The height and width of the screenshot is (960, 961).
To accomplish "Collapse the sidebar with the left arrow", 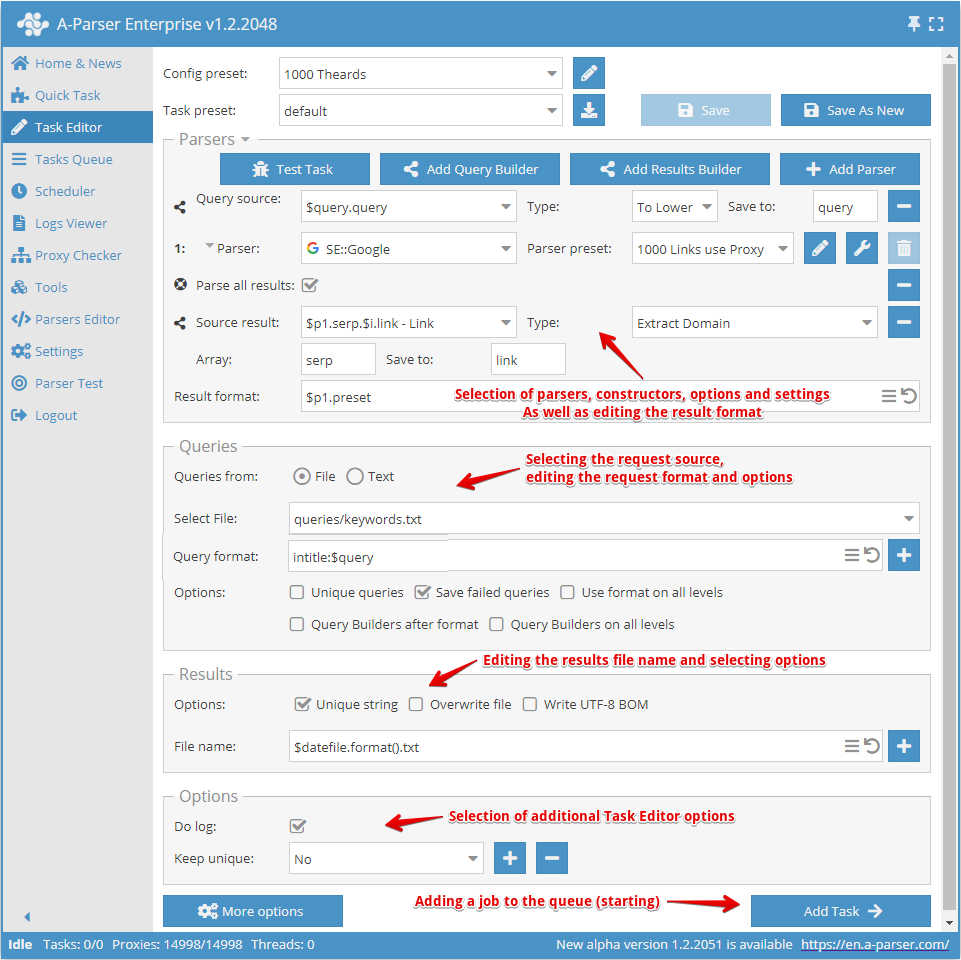I will (27, 916).
